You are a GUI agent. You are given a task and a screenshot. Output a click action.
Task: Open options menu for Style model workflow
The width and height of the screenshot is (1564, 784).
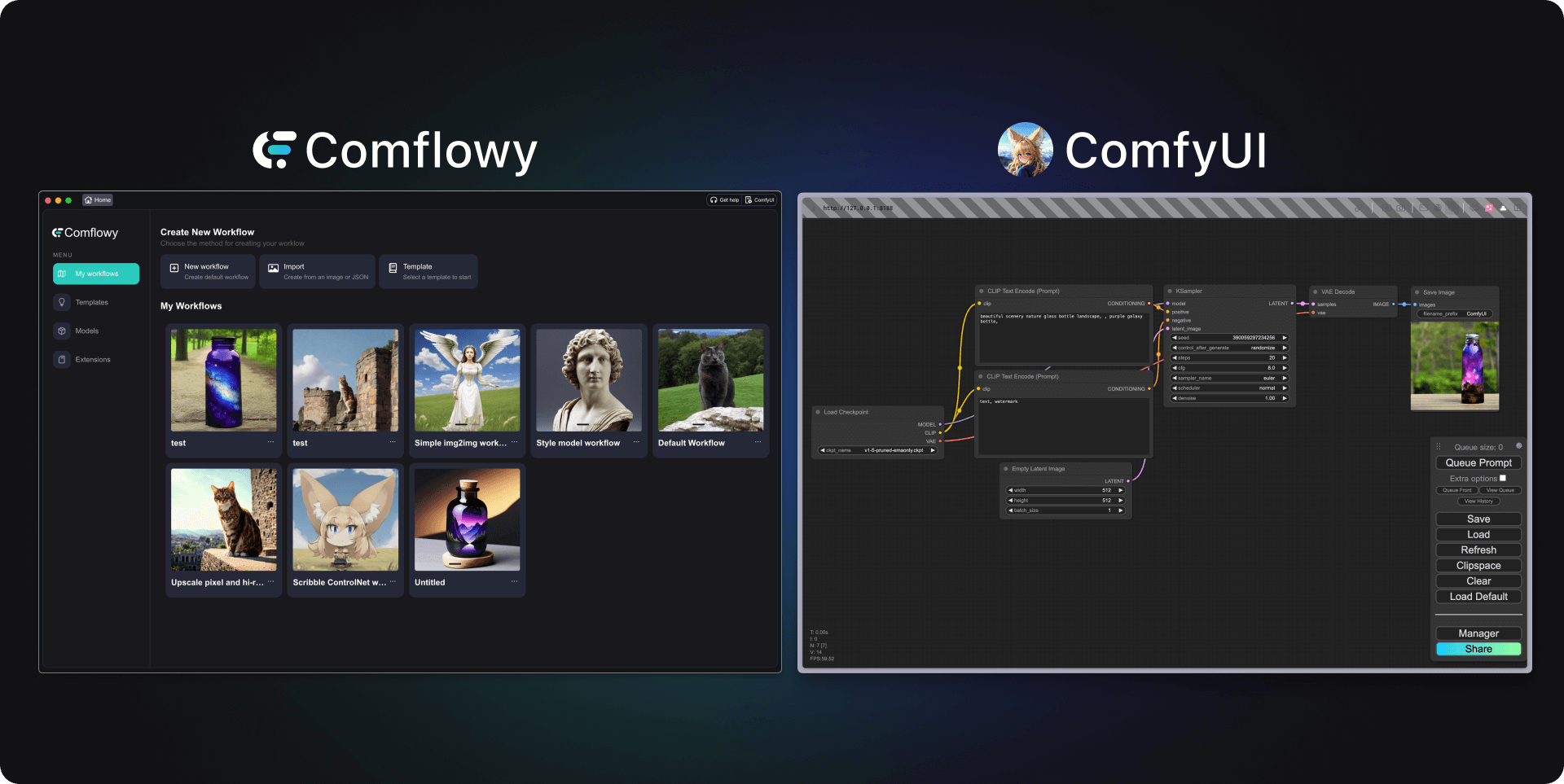click(x=636, y=442)
